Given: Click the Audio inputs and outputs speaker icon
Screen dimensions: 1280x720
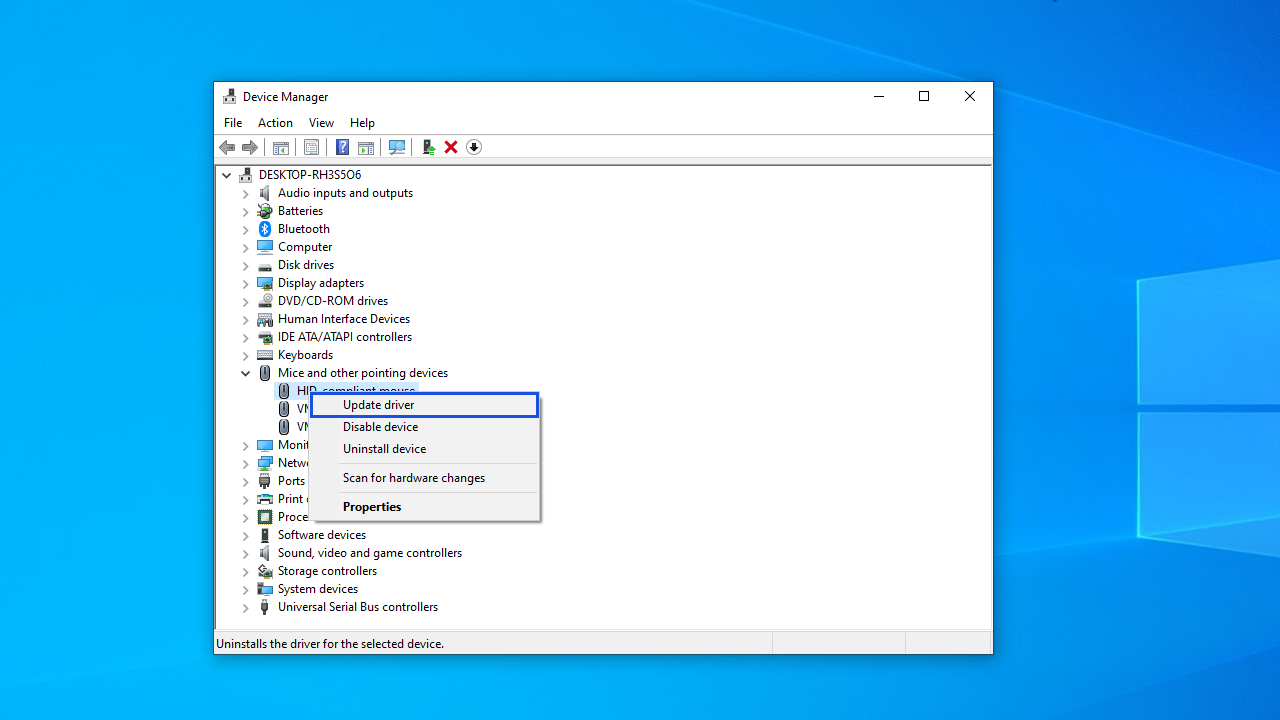Looking at the screenshot, I should [265, 193].
